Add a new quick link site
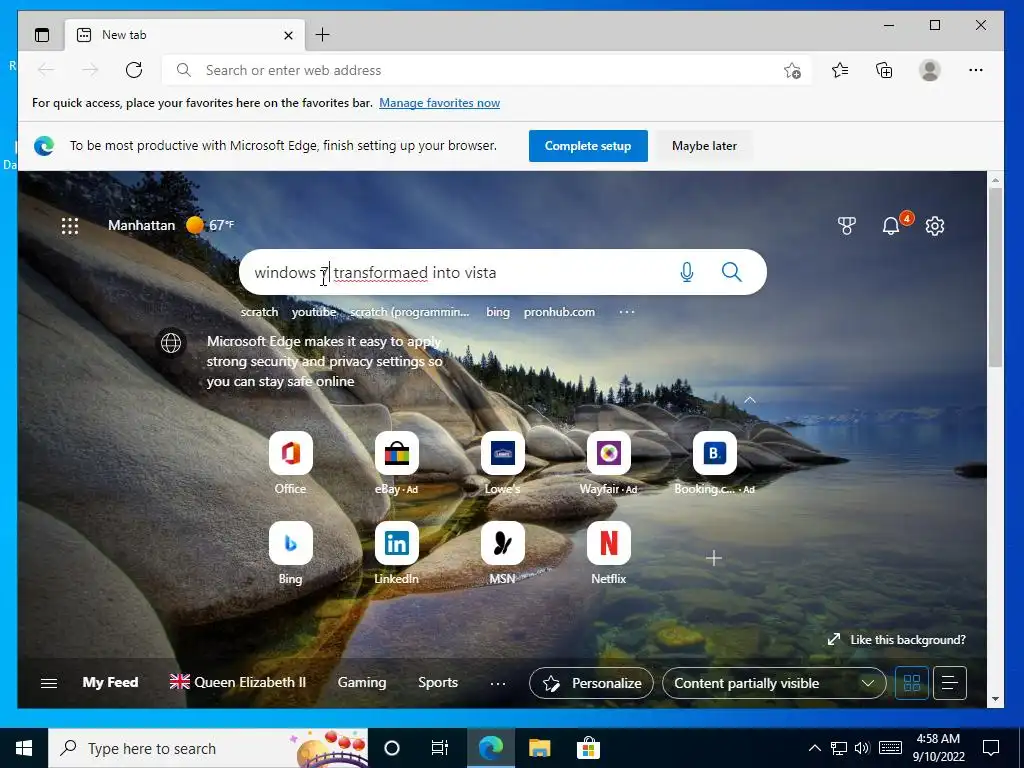The image size is (1024, 768). click(714, 558)
